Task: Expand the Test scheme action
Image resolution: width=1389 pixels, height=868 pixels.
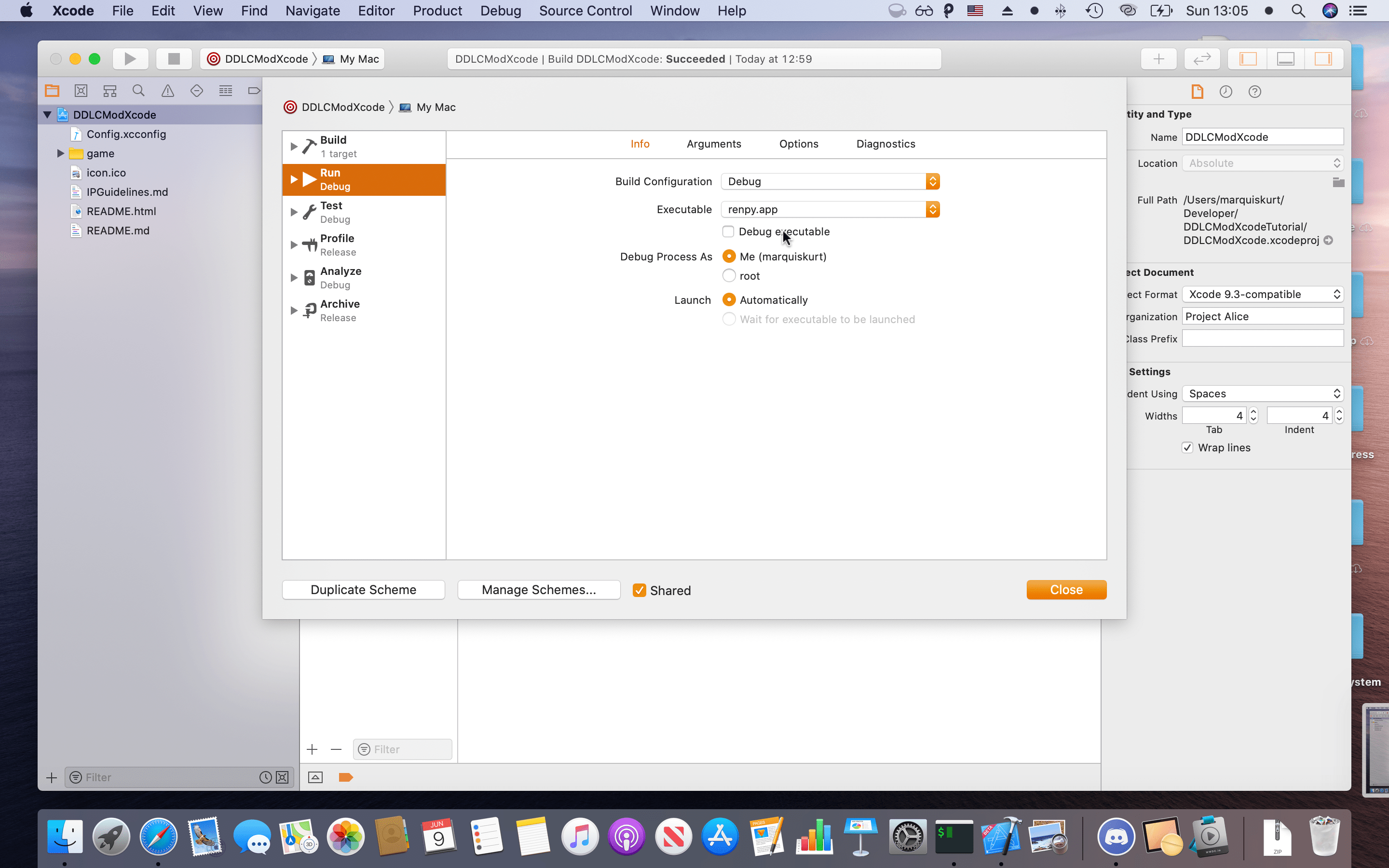Action: pyautogui.click(x=293, y=212)
